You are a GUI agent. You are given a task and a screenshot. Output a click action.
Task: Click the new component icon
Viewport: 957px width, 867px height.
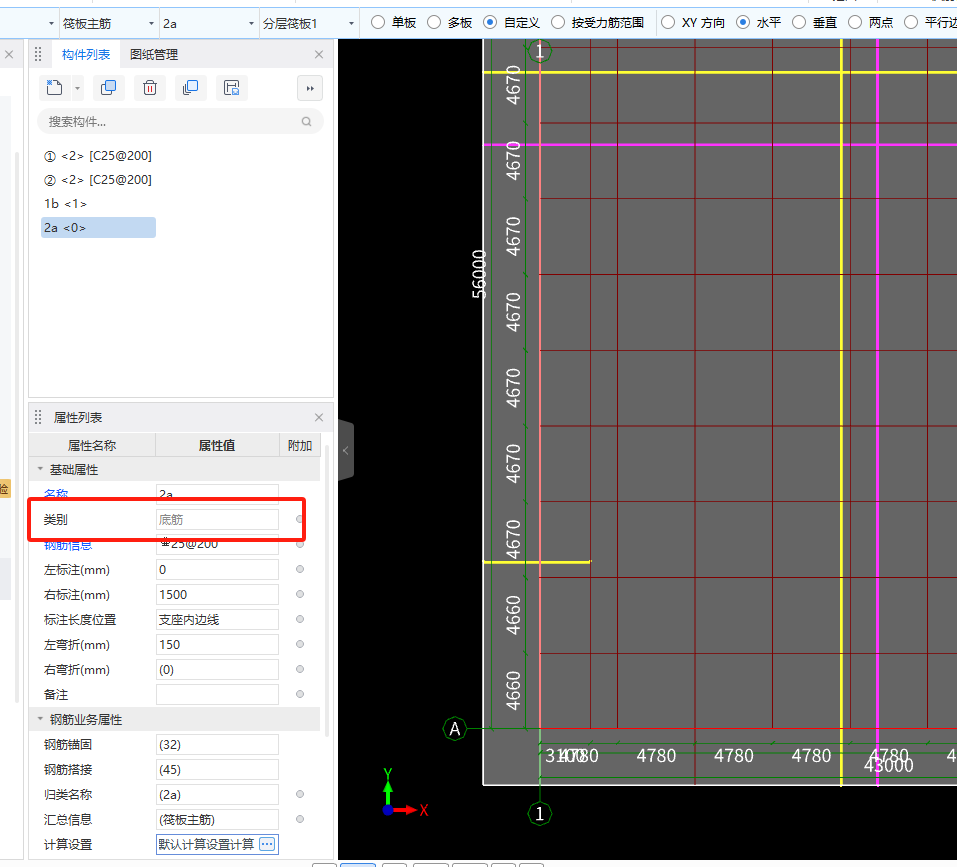[54, 88]
